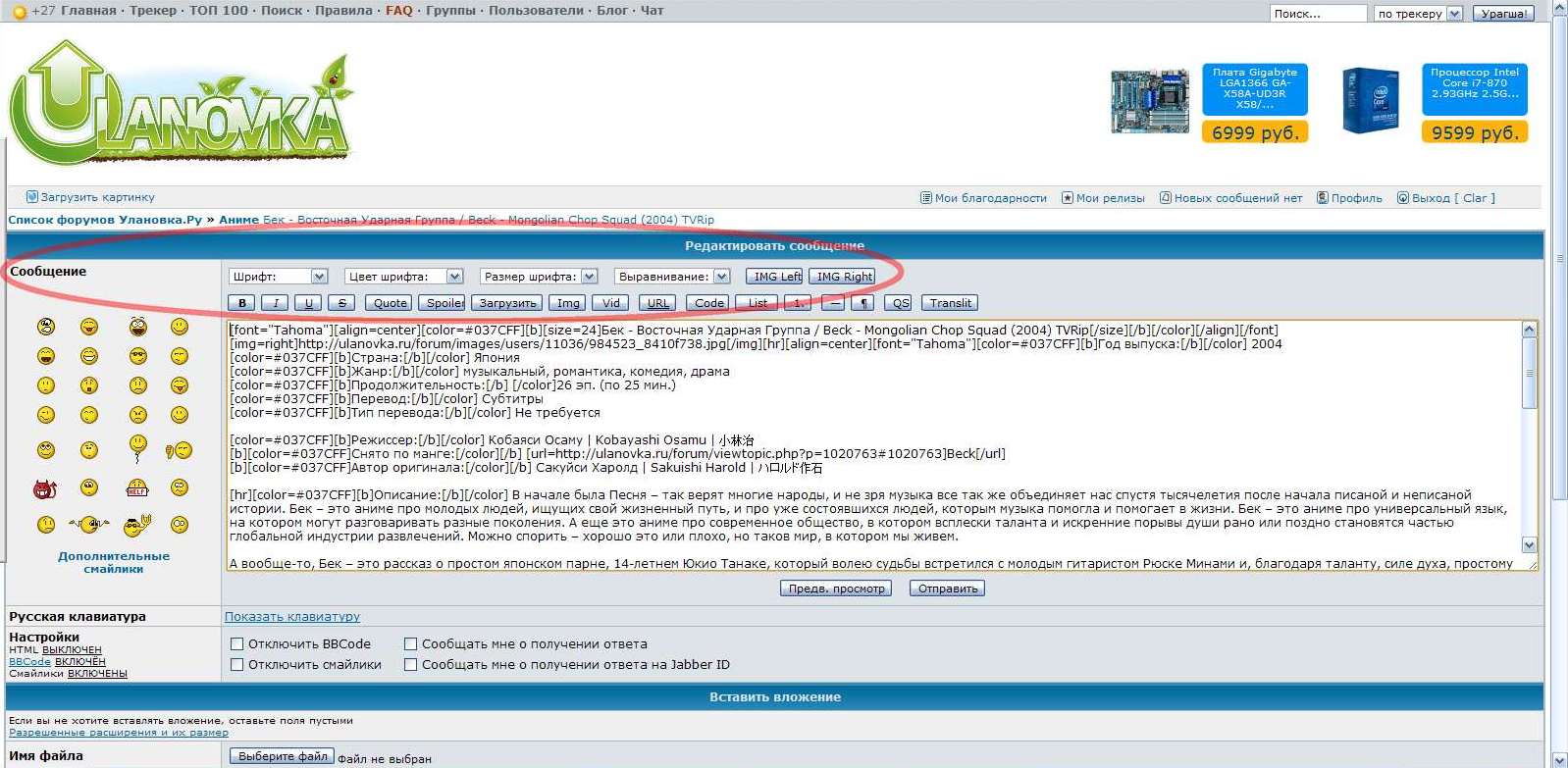Click the IMG Right button
This screenshot has height=768, width=1568.
click(x=843, y=277)
